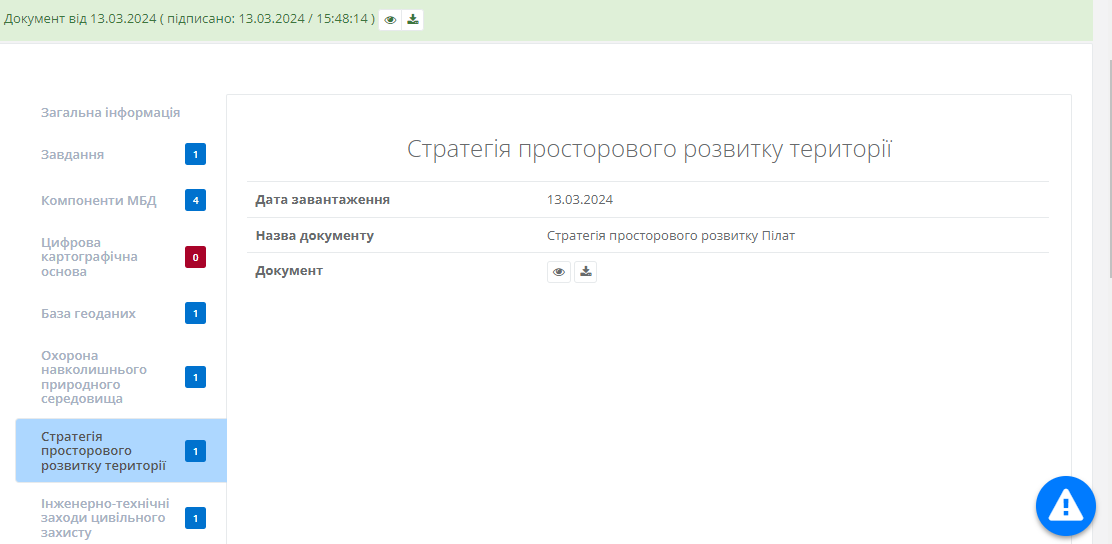Open Охорона навколишнього природного середовища section

click(x=93, y=377)
